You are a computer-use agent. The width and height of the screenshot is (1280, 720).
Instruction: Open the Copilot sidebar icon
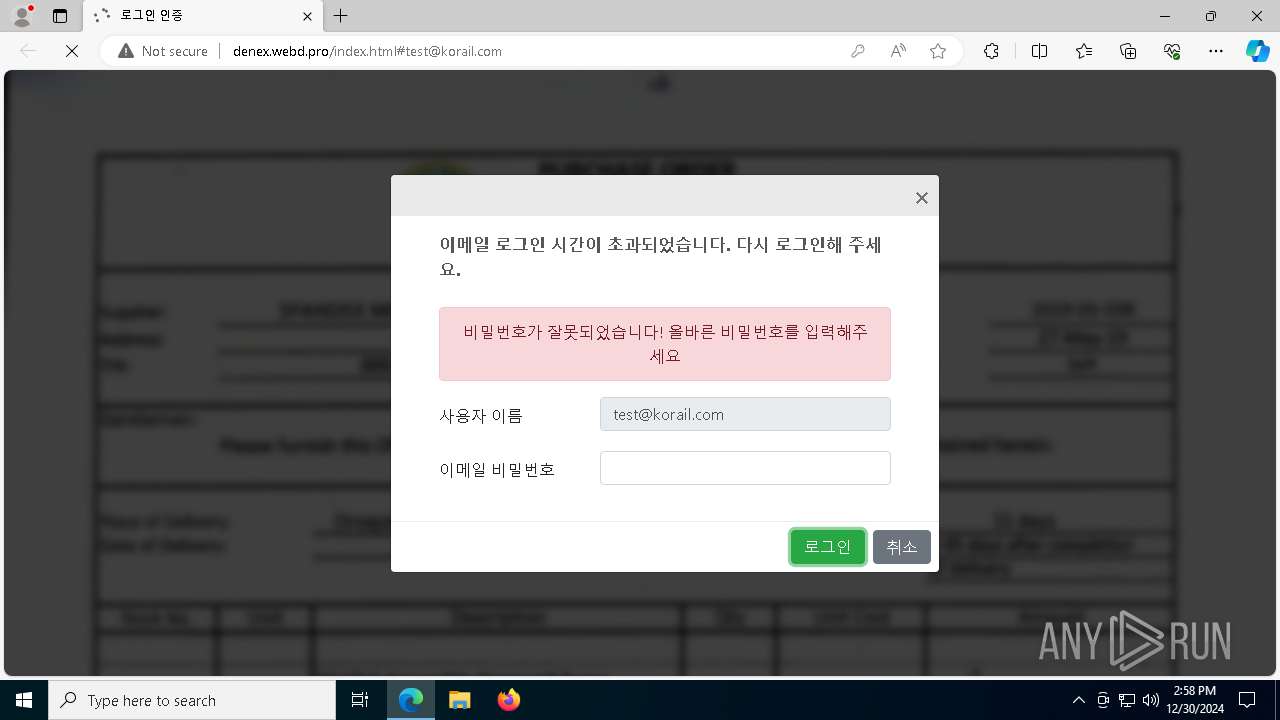pos(1258,51)
